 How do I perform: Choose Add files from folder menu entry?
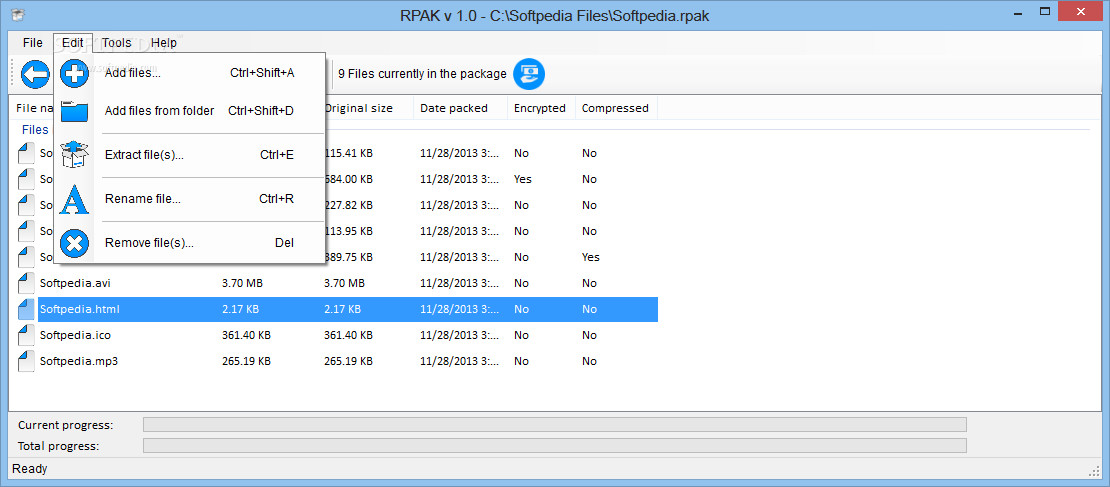189,111
